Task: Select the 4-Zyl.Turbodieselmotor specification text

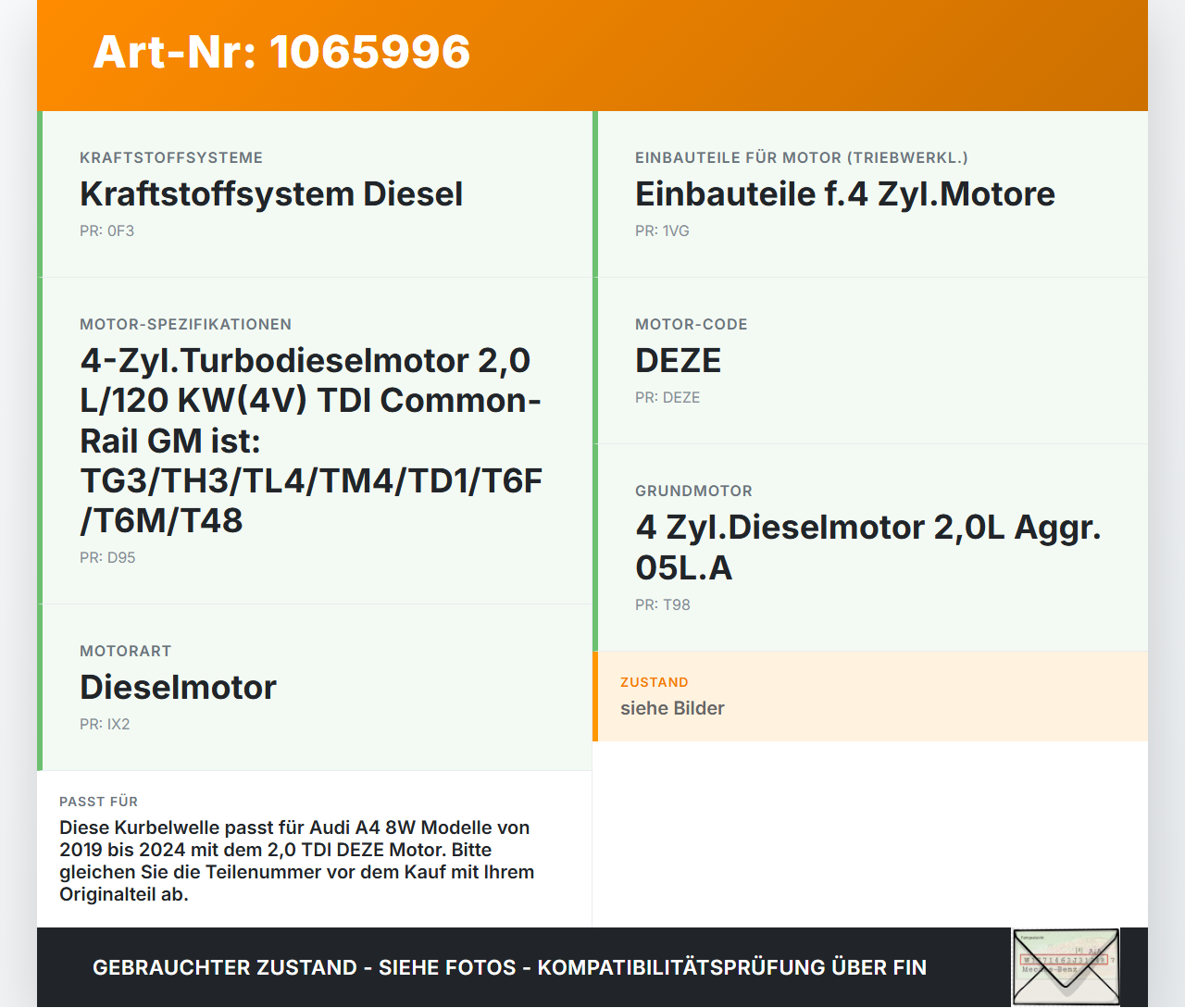Action: [x=311, y=441]
